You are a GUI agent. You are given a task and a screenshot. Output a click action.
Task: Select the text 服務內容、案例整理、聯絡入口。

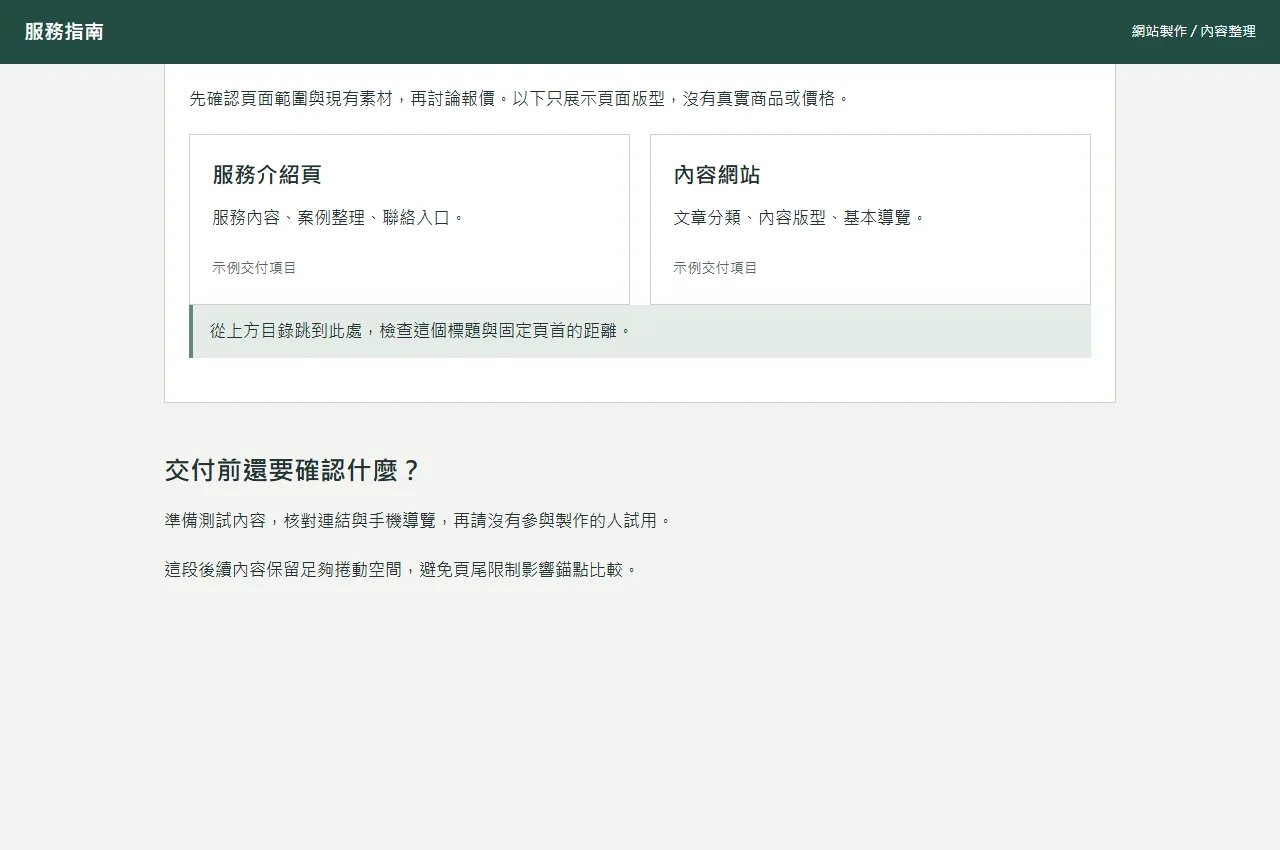point(340,218)
